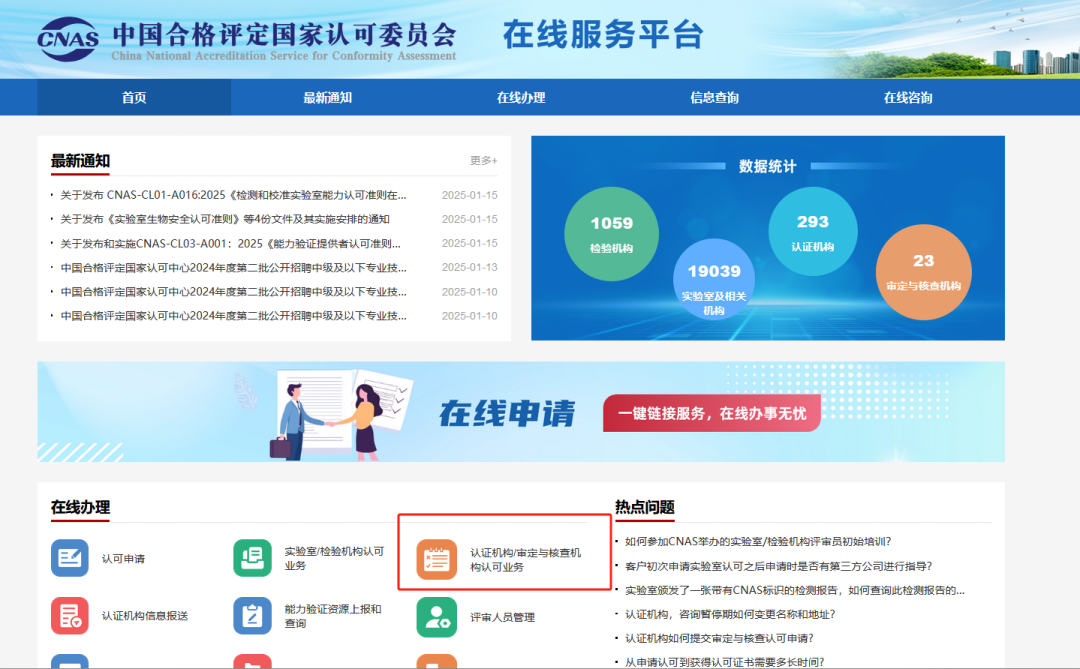Open the 检验机构 statistics circle showing 1059

coord(612,232)
